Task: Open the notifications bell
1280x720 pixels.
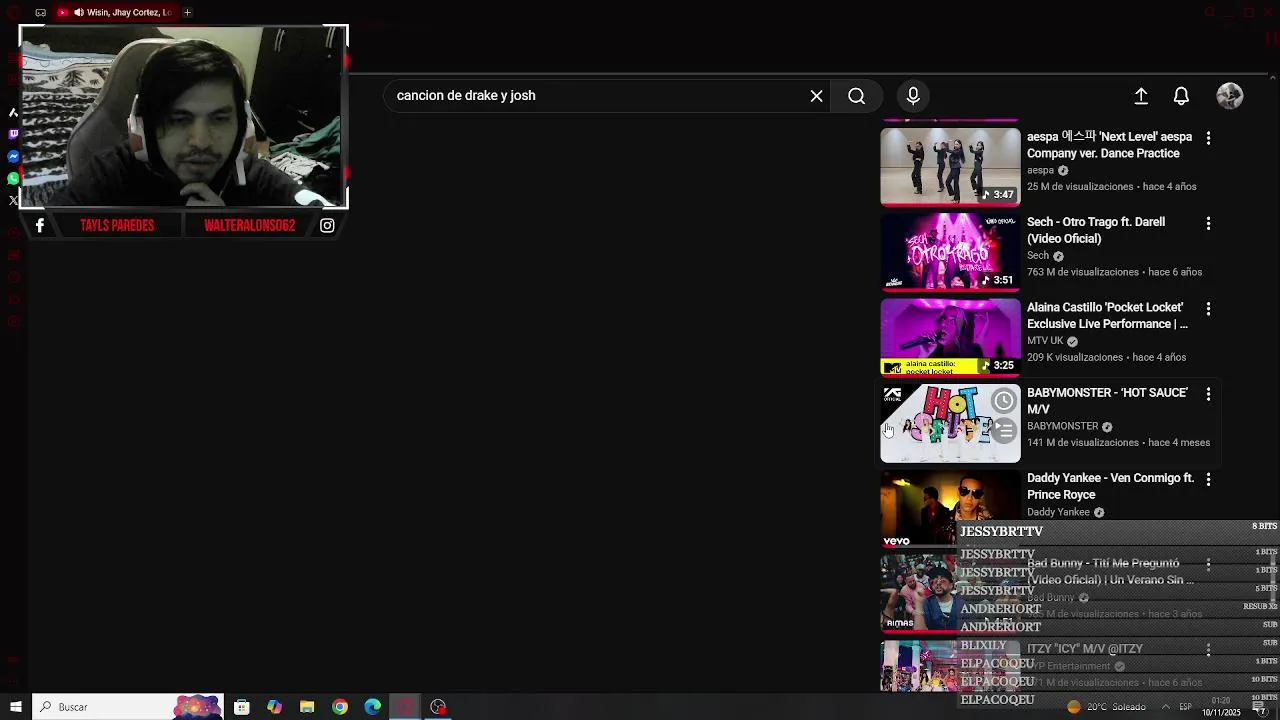Action: tap(1181, 96)
